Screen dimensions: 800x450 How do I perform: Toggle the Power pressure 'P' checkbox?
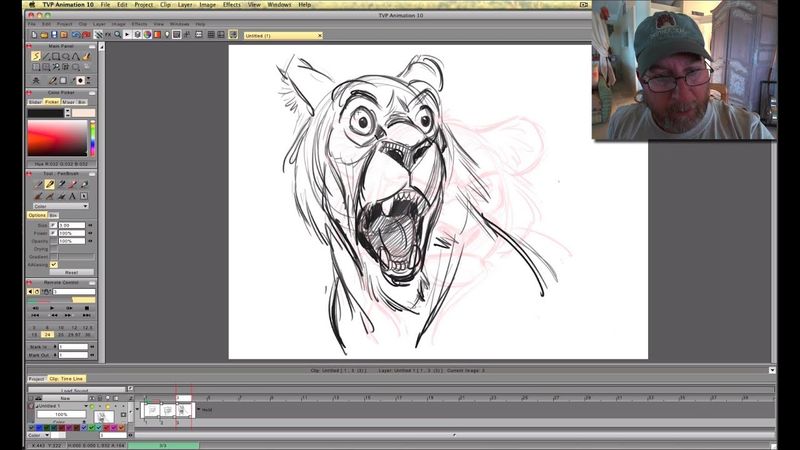54,233
